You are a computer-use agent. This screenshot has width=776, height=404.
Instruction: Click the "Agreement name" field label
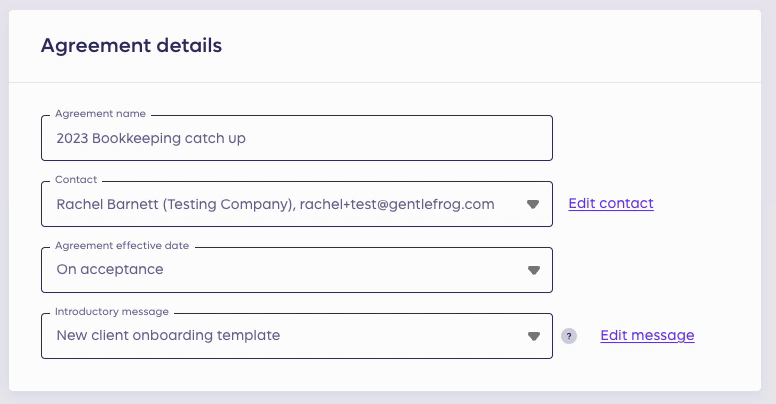click(100, 113)
